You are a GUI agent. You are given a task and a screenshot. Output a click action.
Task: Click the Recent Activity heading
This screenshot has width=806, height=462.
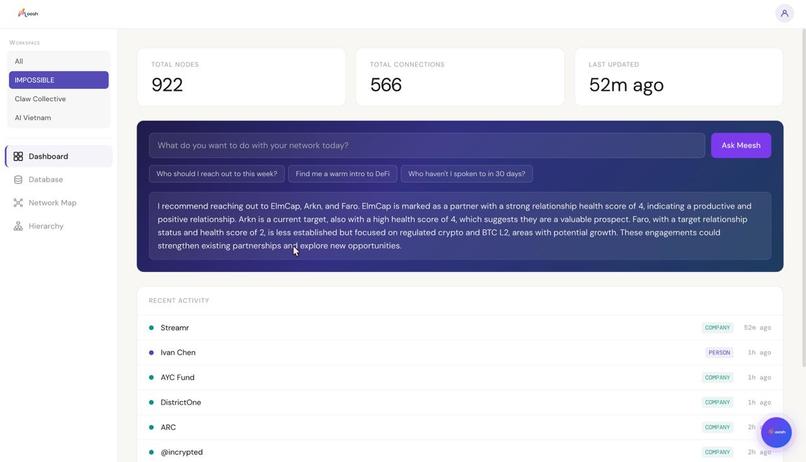pos(179,301)
